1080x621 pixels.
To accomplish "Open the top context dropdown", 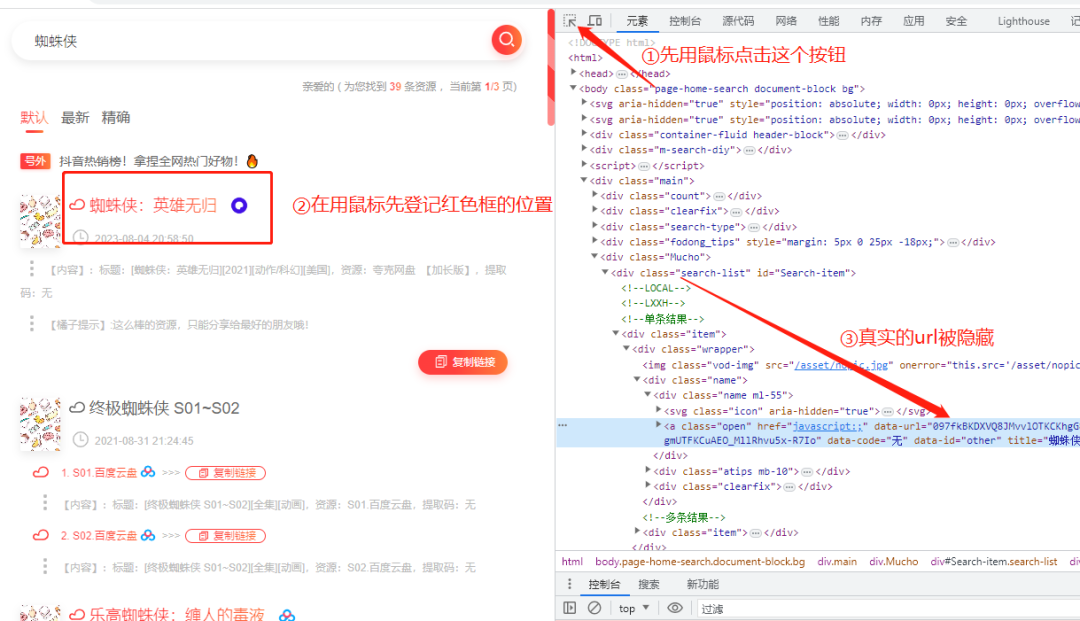I will 634,609.
